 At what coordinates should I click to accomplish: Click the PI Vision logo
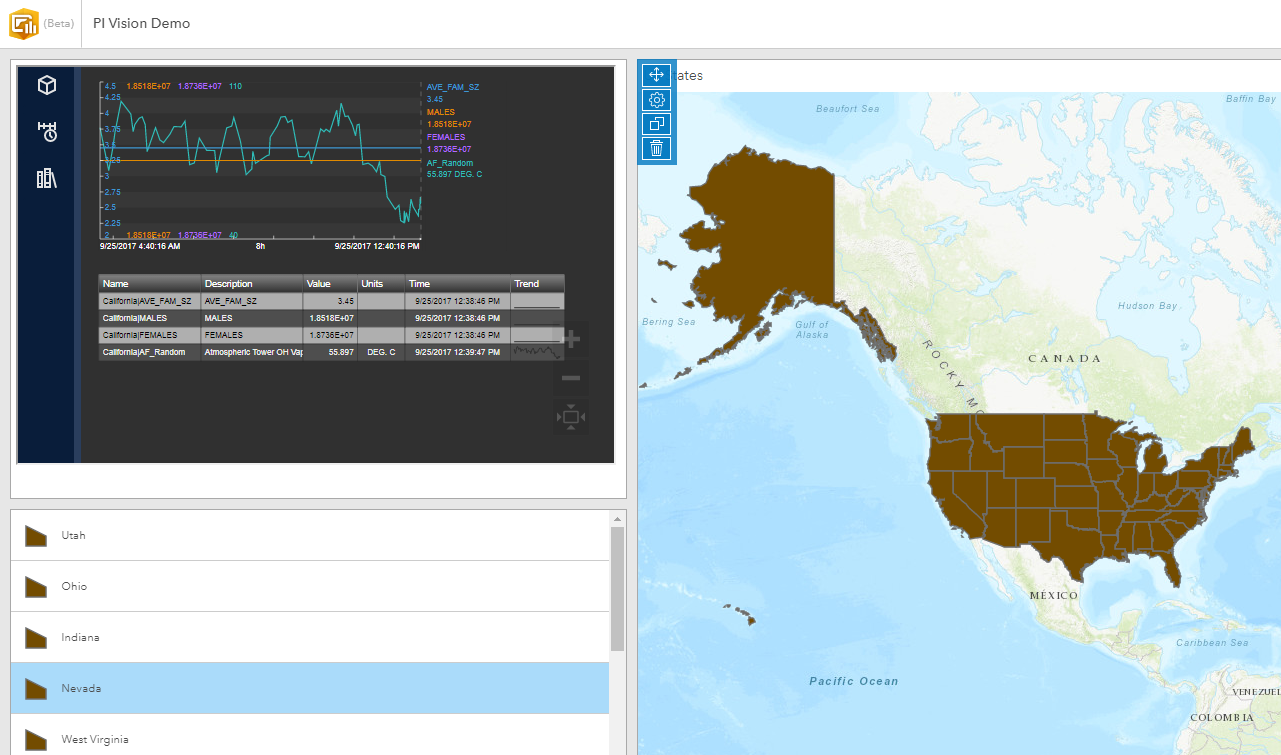[25, 22]
